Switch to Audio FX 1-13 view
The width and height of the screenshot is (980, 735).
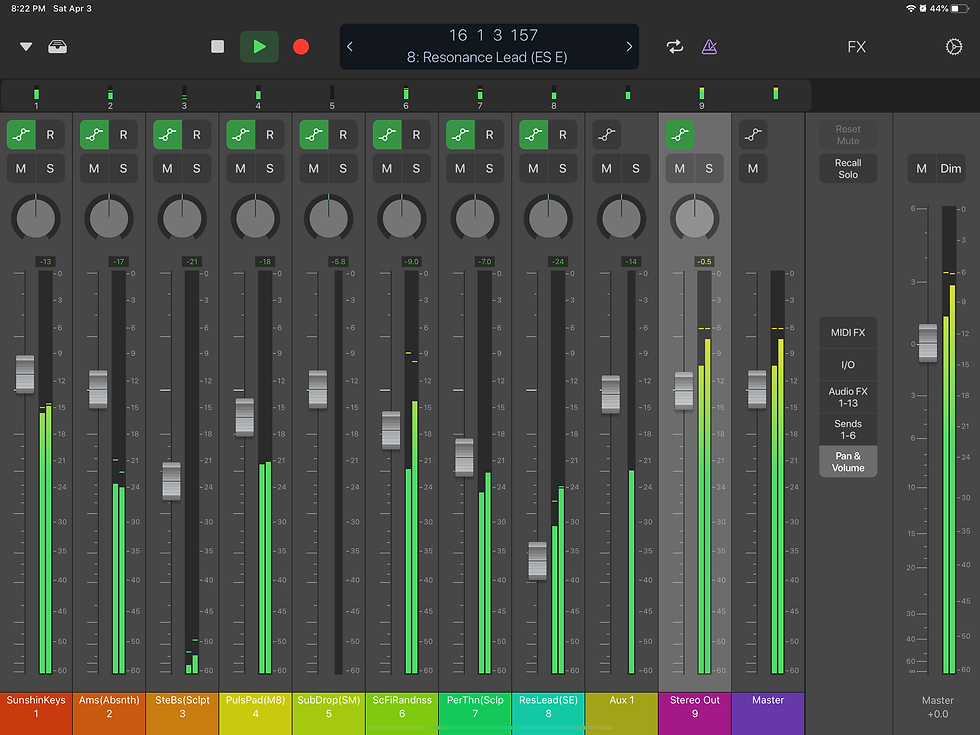(848, 397)
